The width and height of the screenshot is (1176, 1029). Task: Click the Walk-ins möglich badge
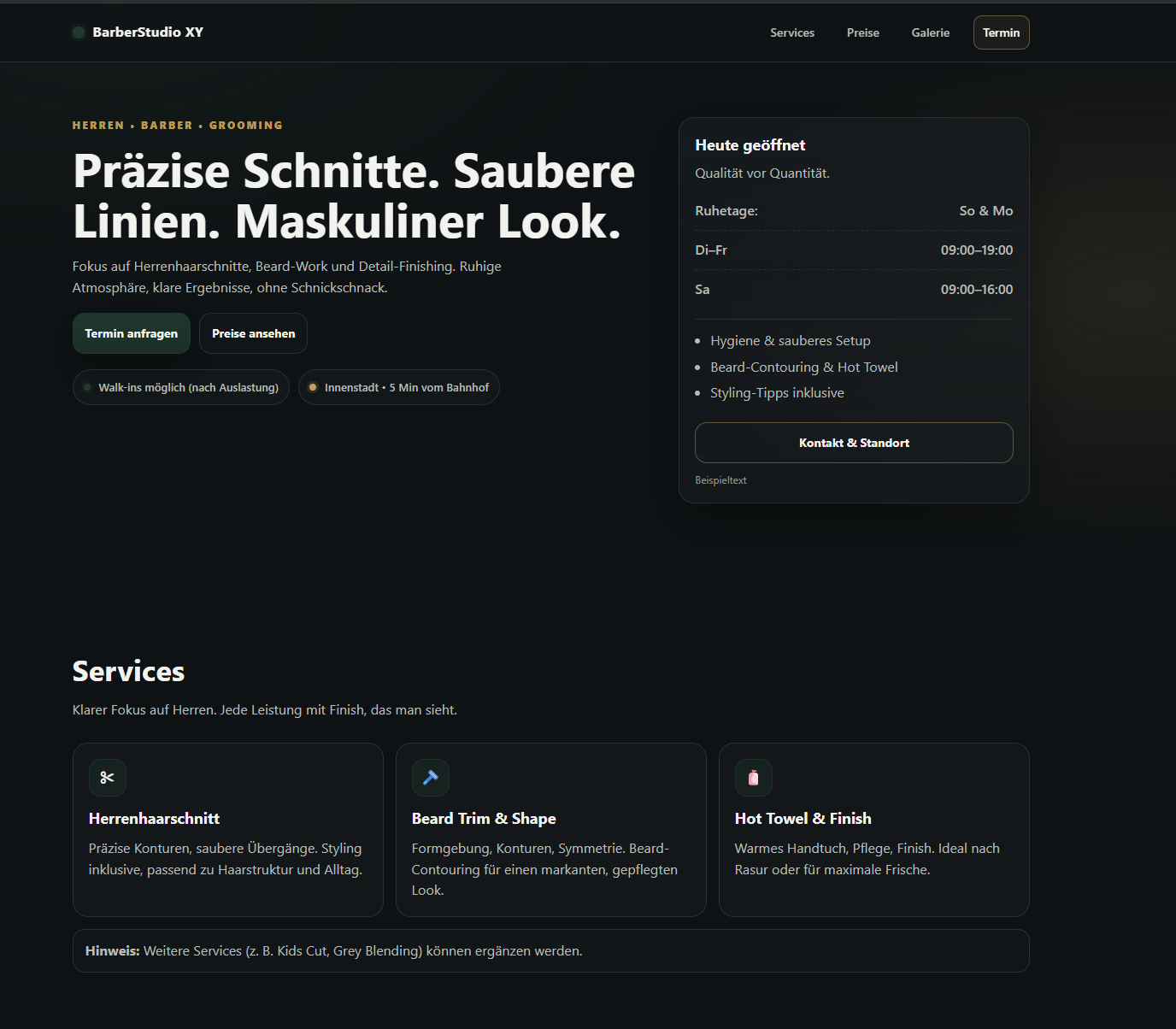(x=180, y=387)
